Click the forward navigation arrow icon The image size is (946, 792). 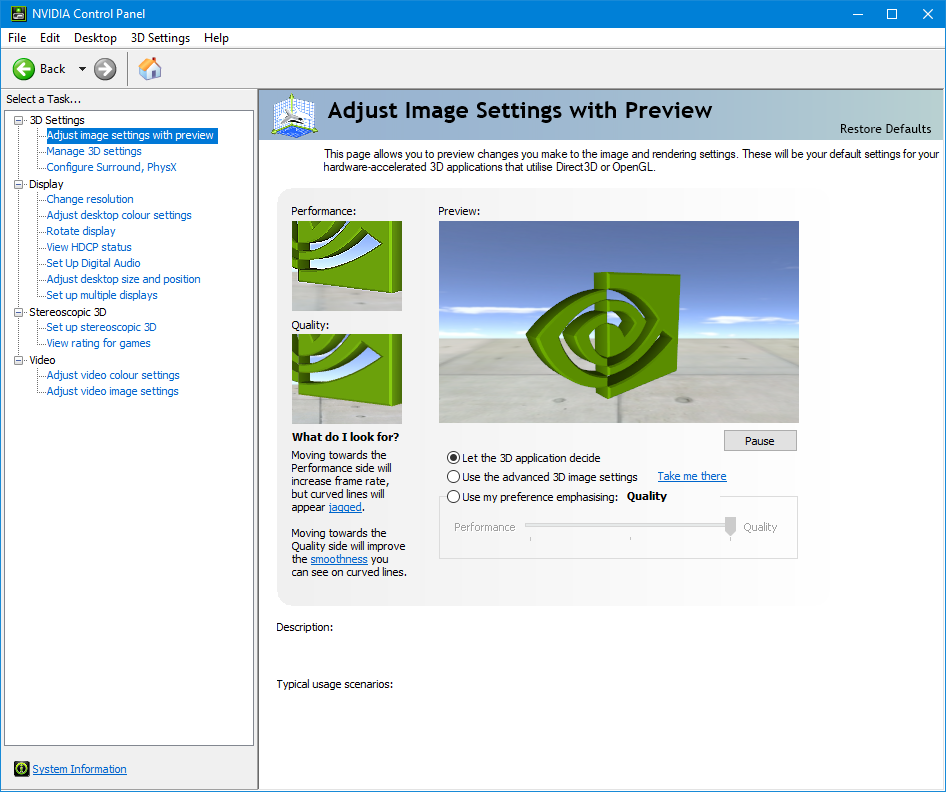point(103,69)
